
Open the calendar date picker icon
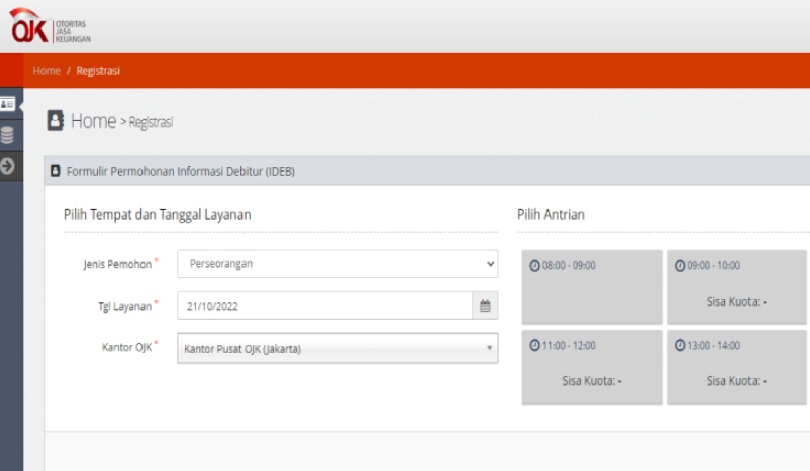[485, 306]
